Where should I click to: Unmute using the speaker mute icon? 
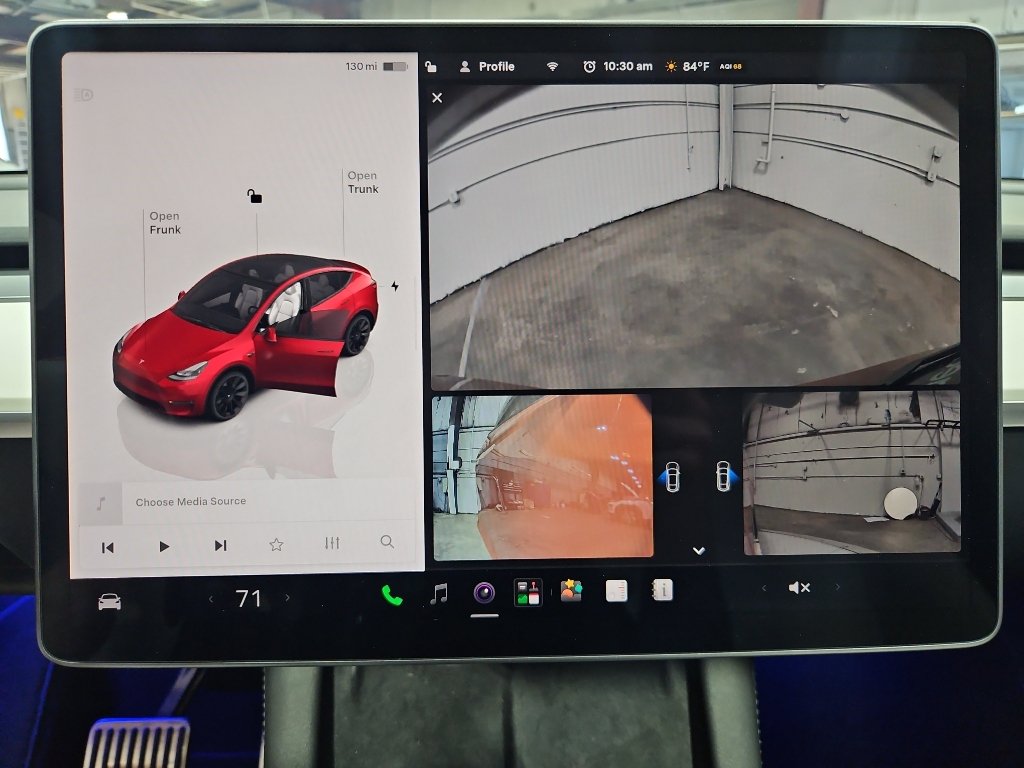799,588
